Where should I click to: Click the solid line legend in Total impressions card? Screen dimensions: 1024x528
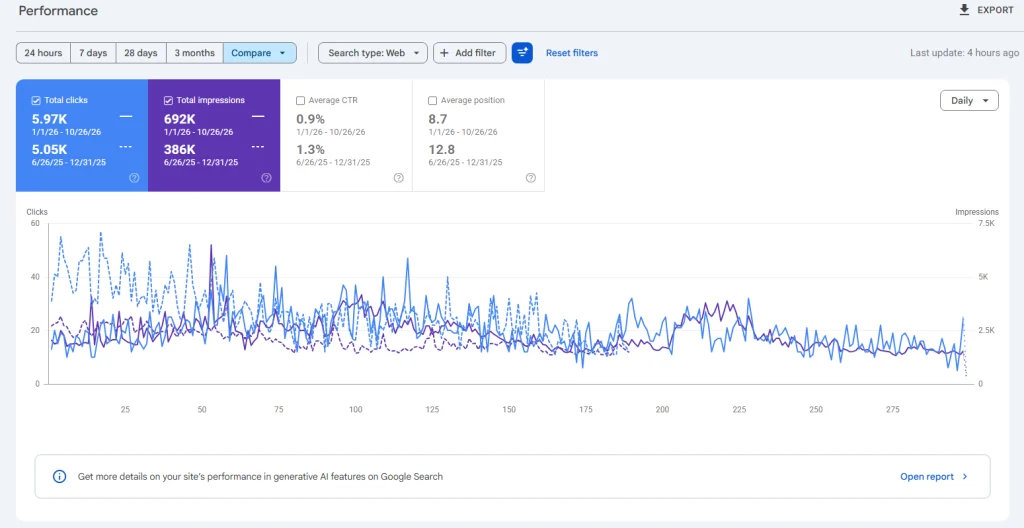coord(258,116)
